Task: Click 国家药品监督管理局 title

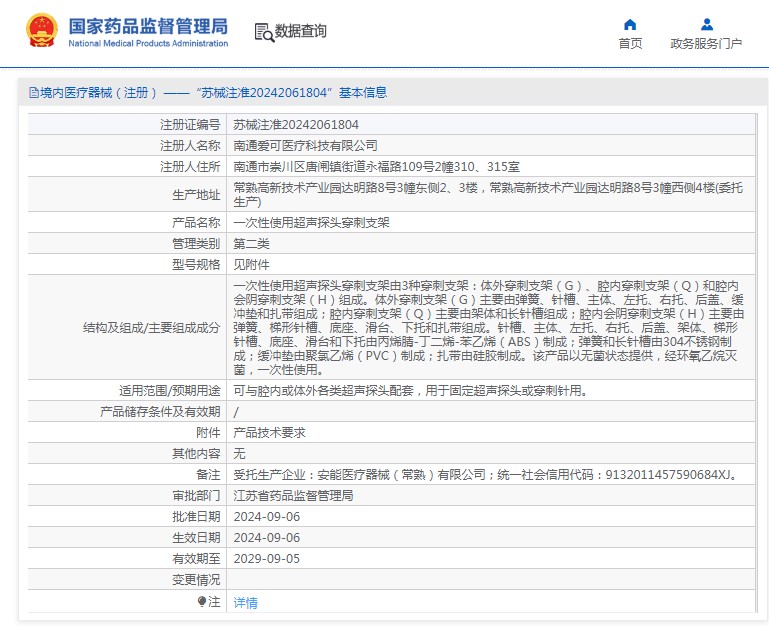Action: pyautogui.click(x=148, y=26)
